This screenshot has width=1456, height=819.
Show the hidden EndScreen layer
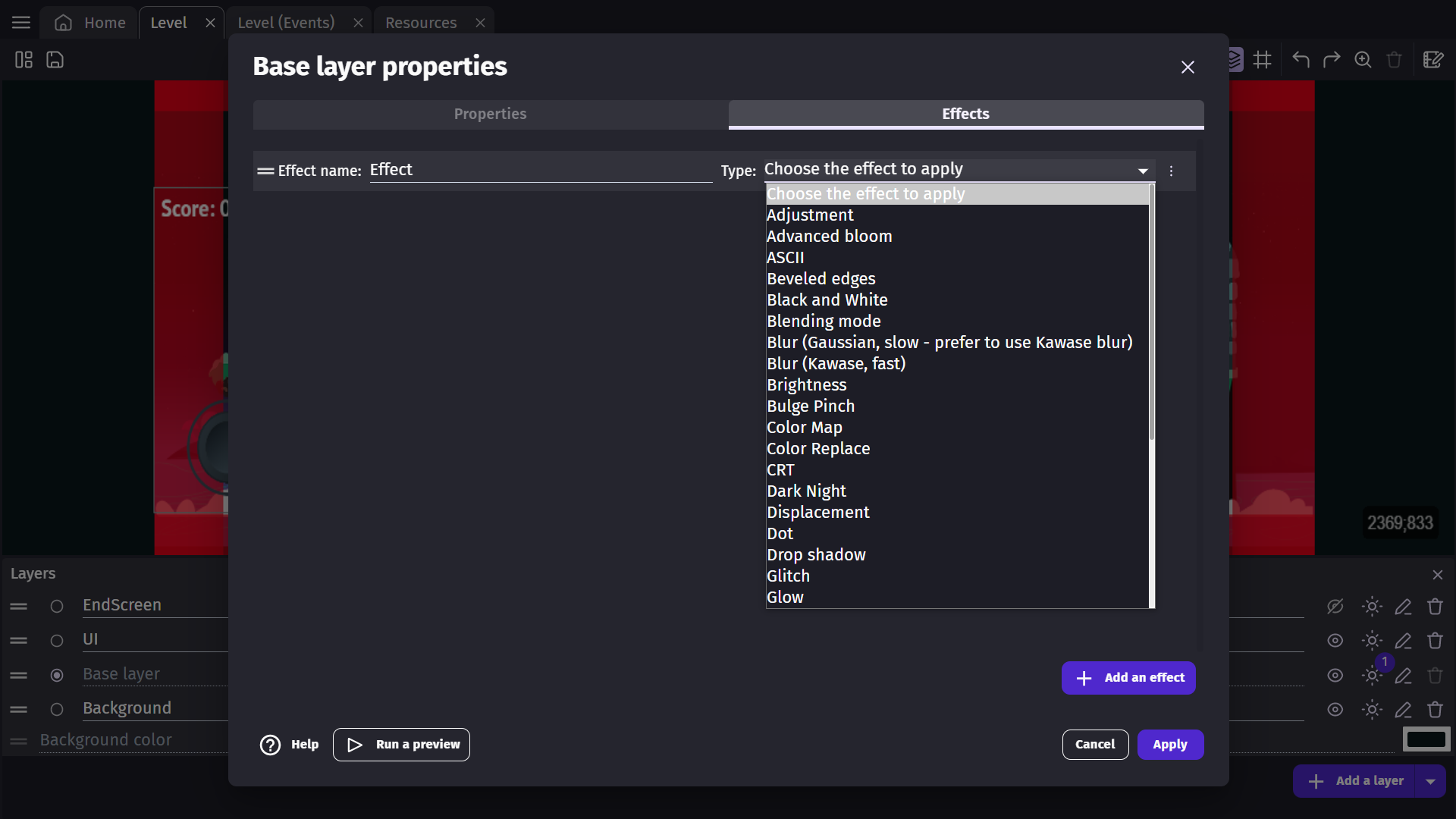(x=1335, y=607)
